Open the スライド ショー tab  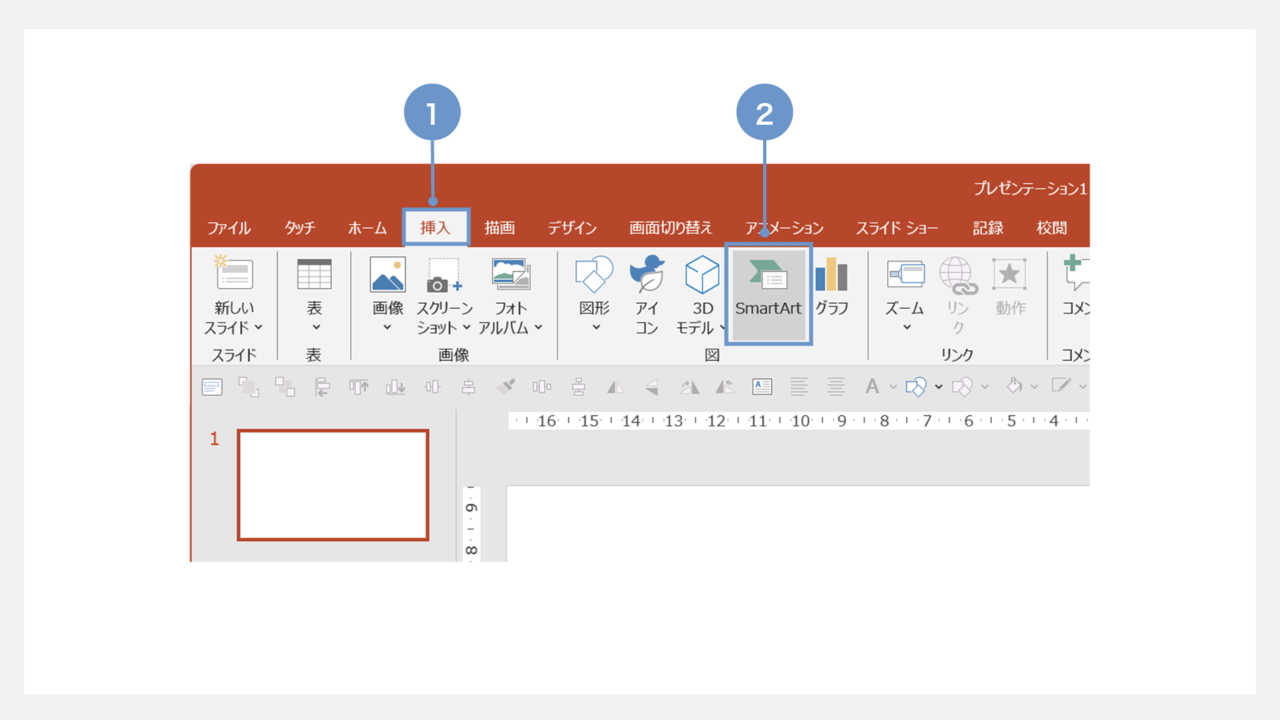coord(897,228)
